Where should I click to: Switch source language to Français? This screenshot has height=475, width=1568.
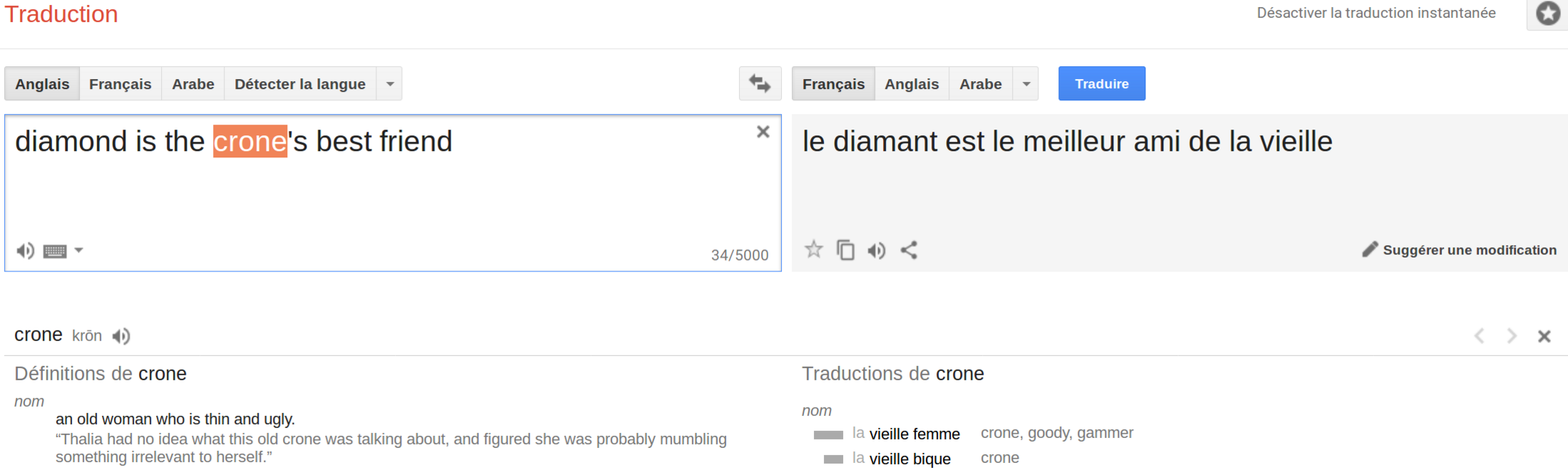(x=120, y=84)
